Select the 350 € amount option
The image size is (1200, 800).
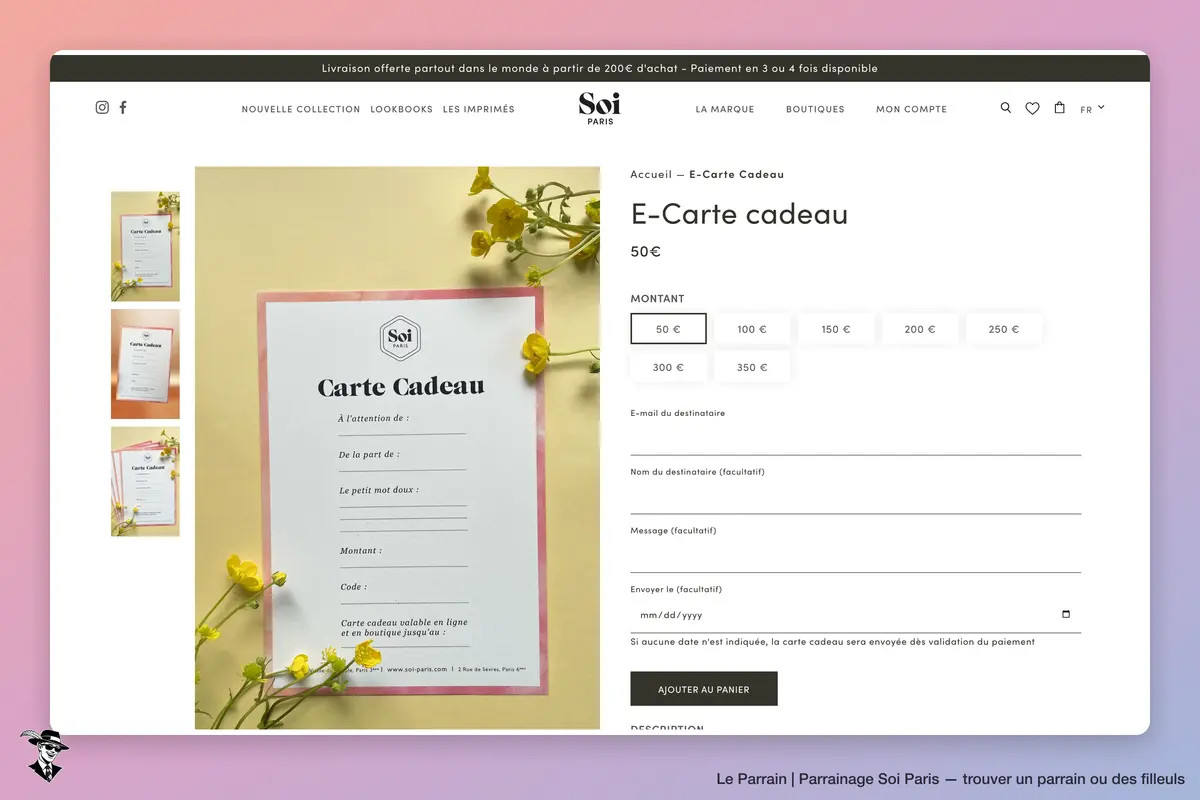coord(752,367)
